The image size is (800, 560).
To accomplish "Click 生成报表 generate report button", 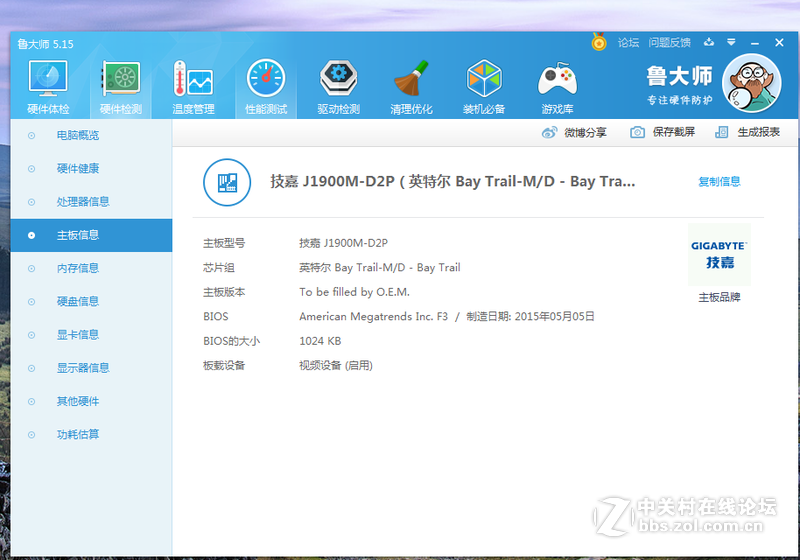I will [747, 133].
